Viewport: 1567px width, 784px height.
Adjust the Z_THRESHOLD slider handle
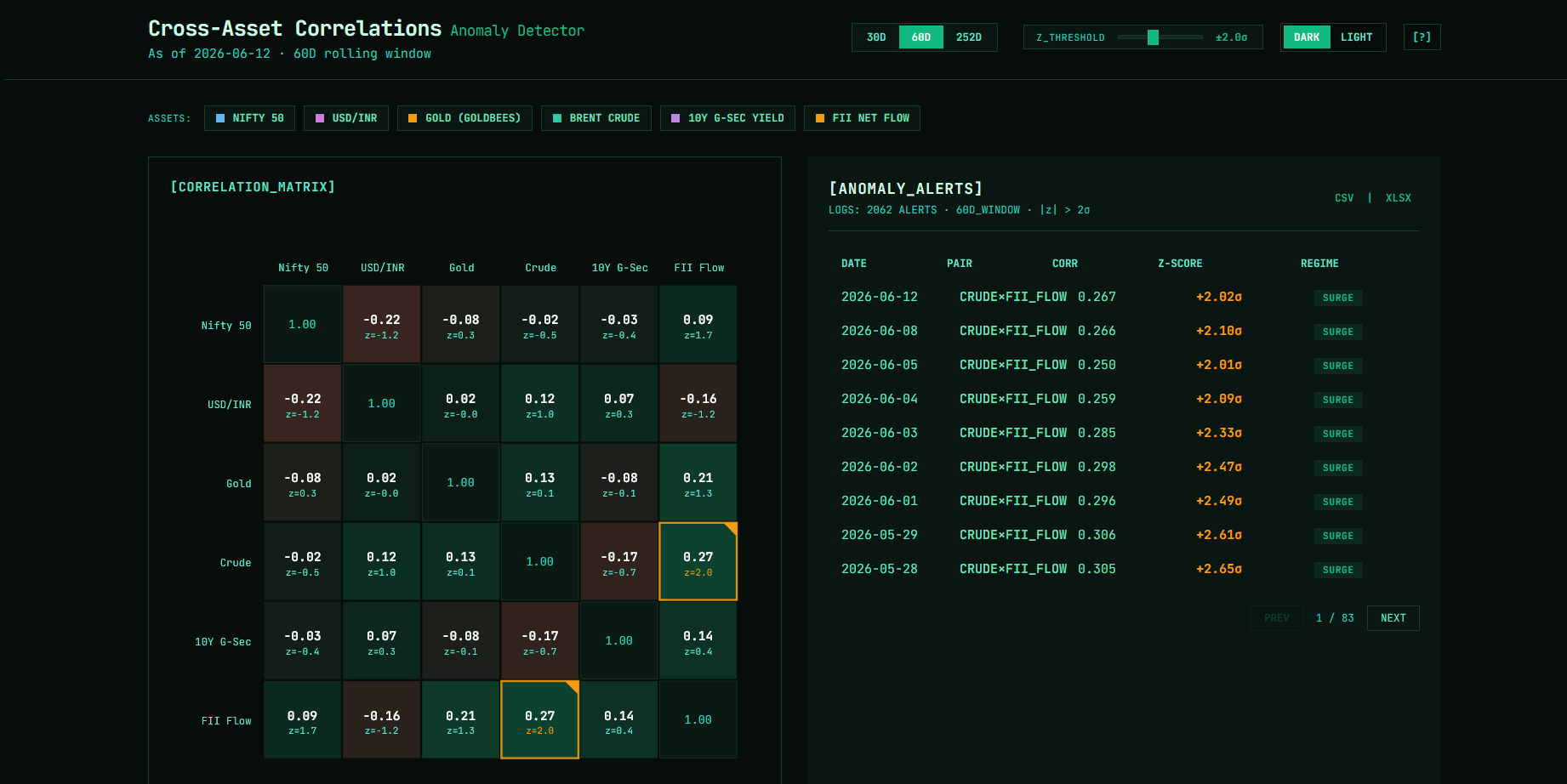click(1153, 37)
